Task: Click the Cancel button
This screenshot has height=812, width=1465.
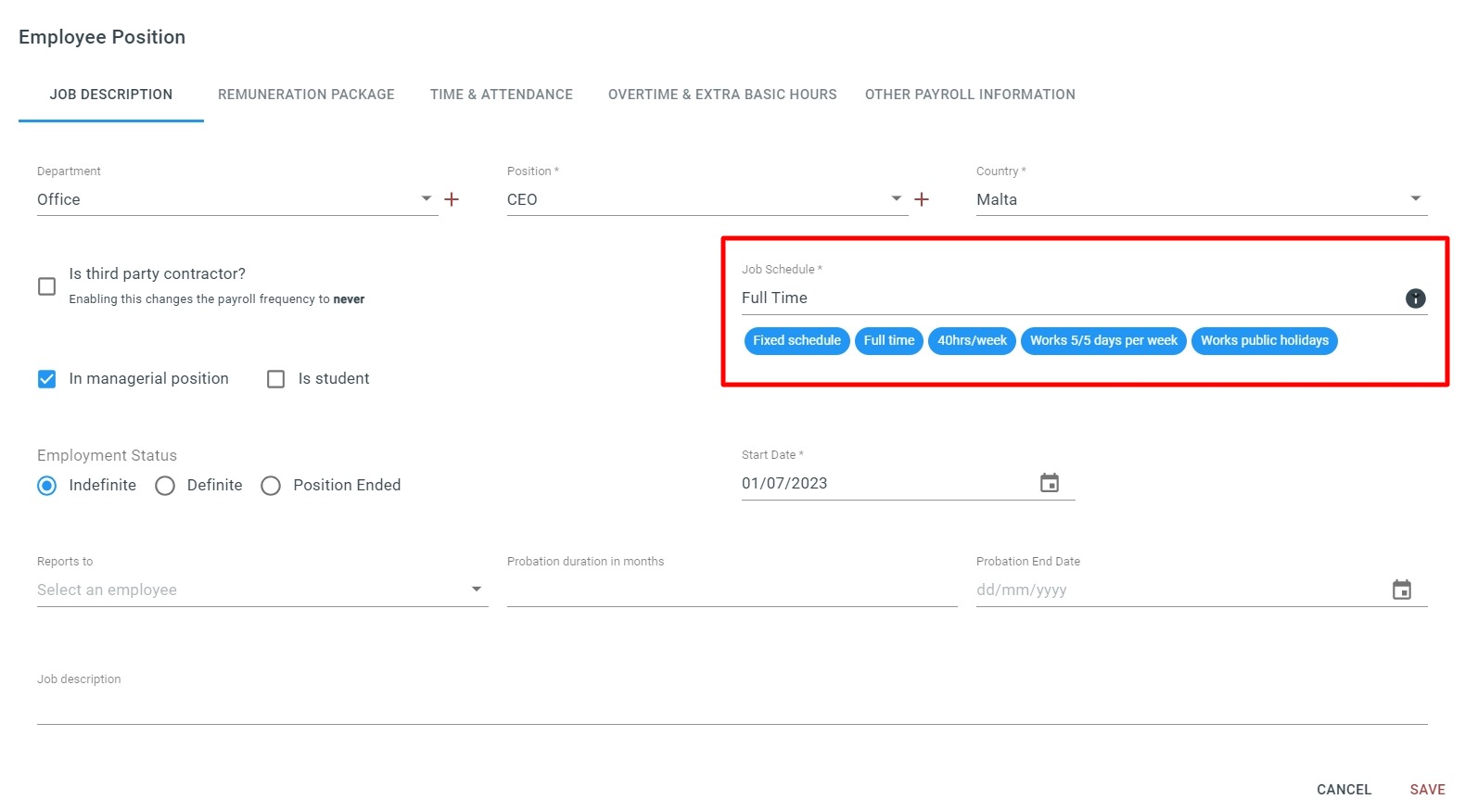Action: pos(1344,790)
